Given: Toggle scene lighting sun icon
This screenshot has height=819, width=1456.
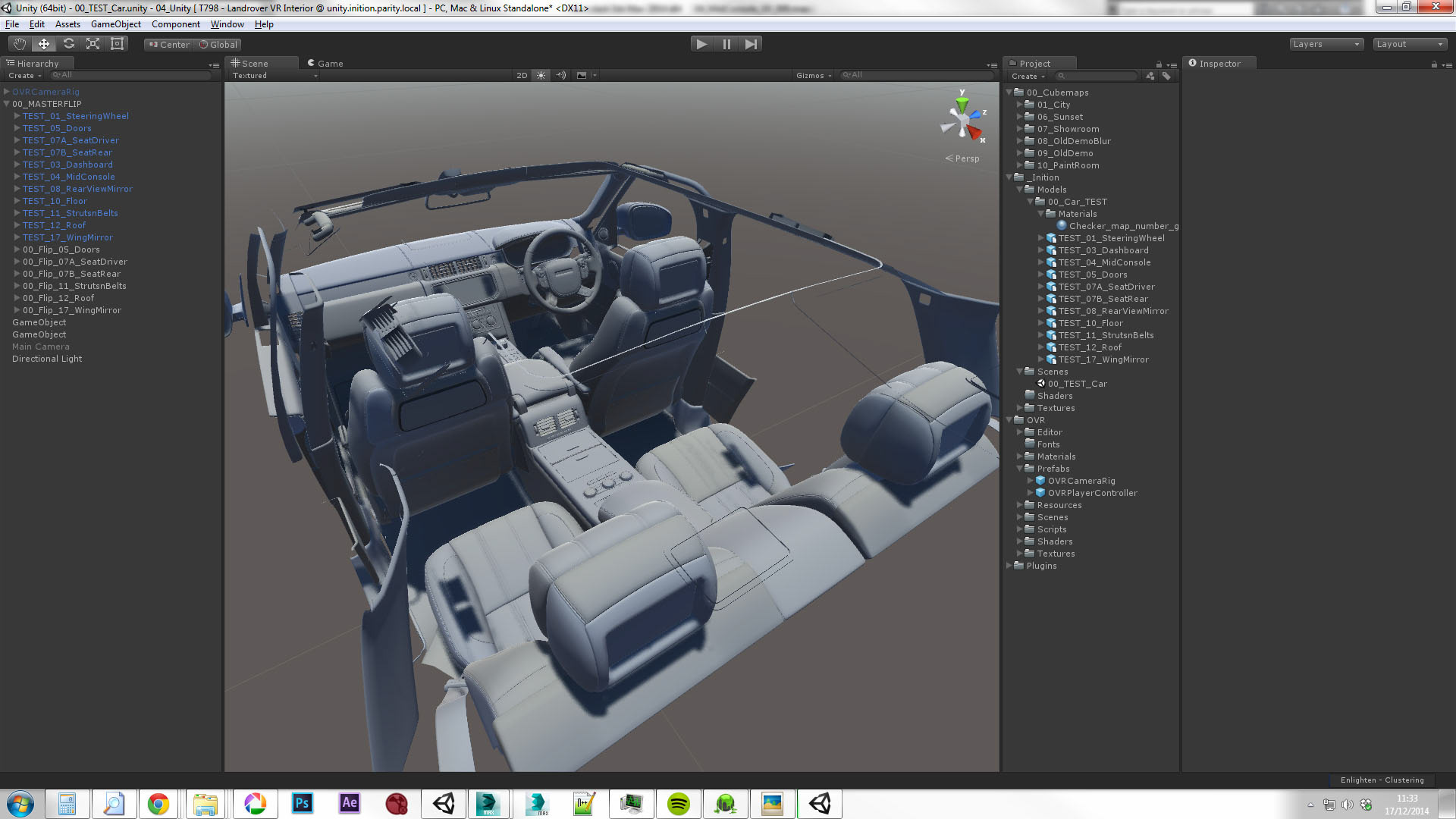Looking at the screenshot, I should (x=541, y=75).
